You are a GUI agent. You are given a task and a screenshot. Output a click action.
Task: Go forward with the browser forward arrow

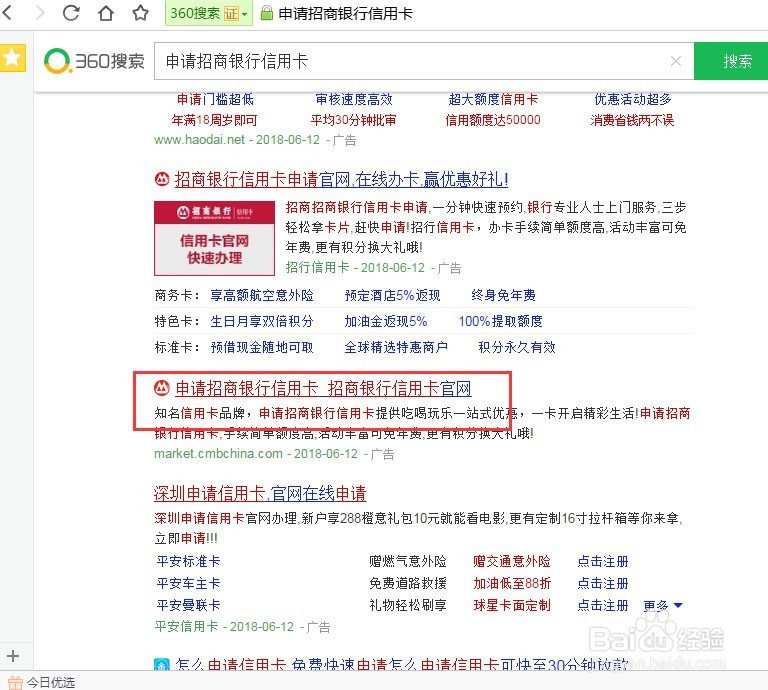pyautogui.click(x=40, y=13)
